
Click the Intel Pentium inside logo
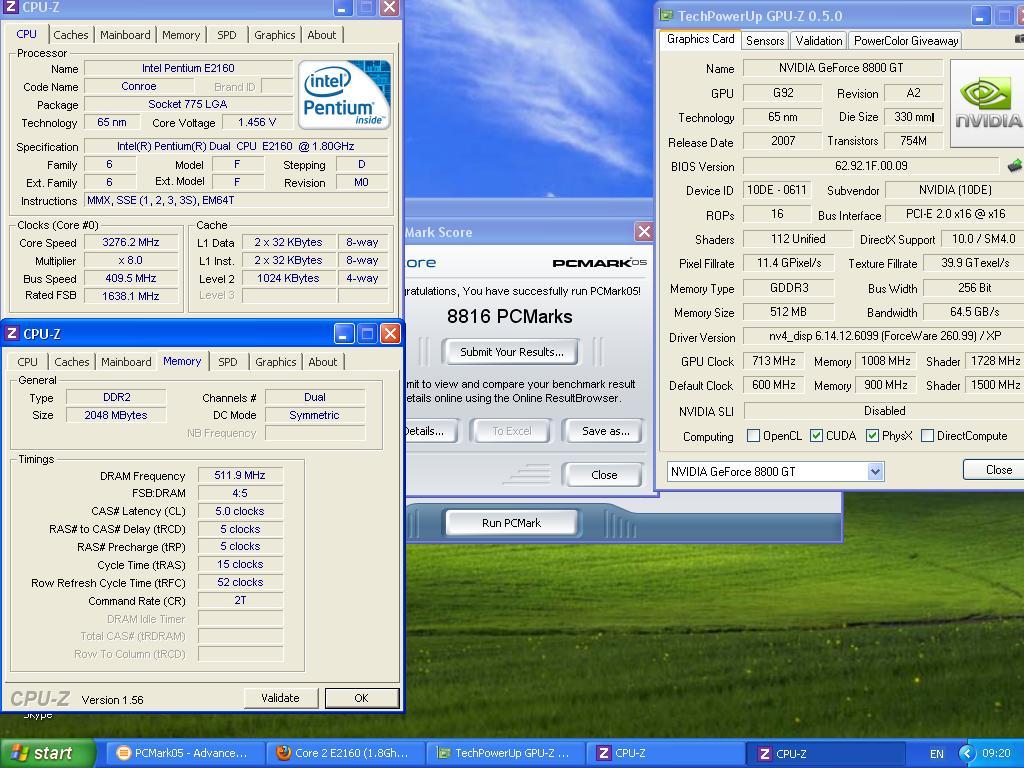[344, 95]
